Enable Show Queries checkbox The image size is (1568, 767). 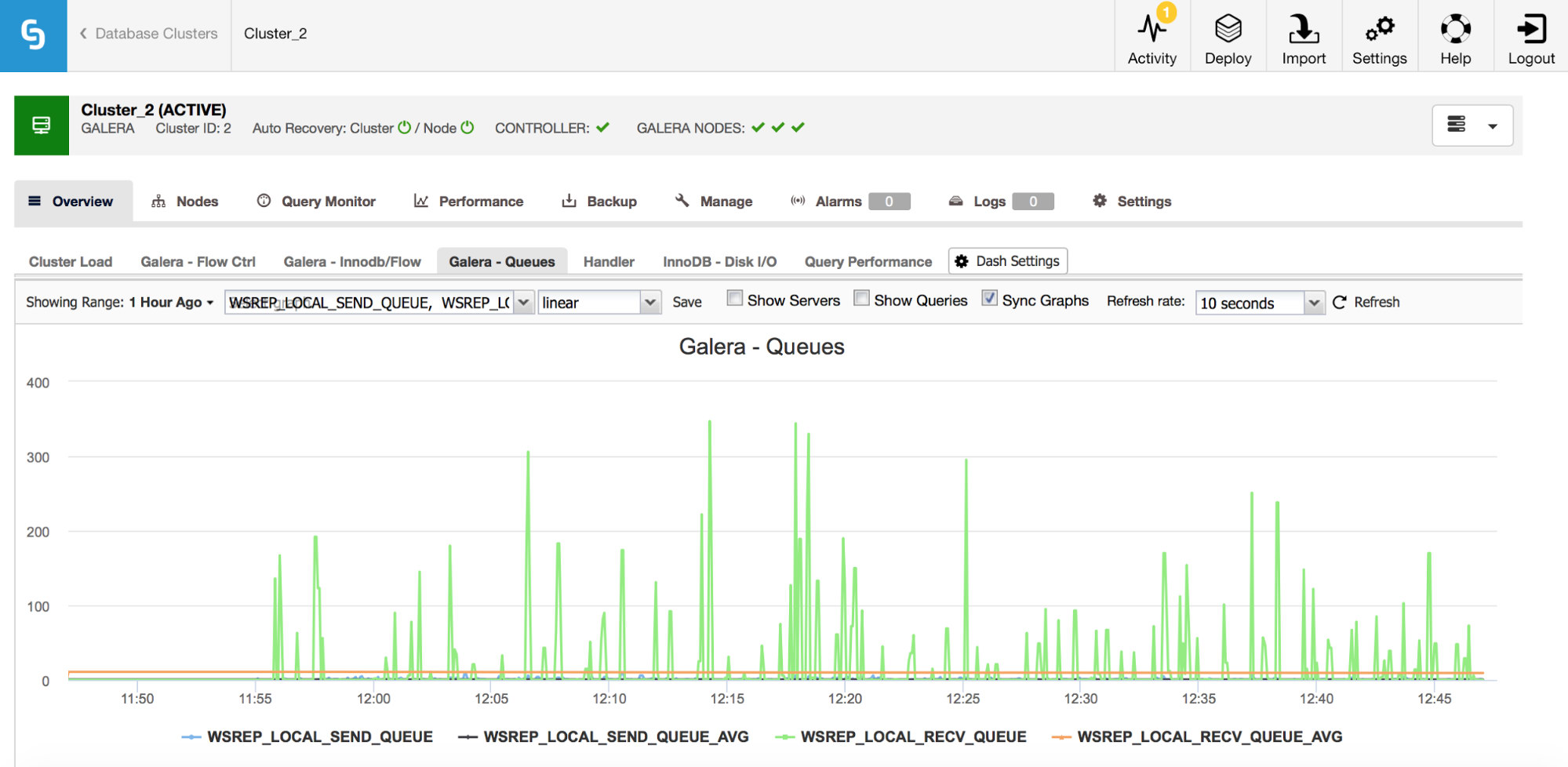(x=861, y=298)
